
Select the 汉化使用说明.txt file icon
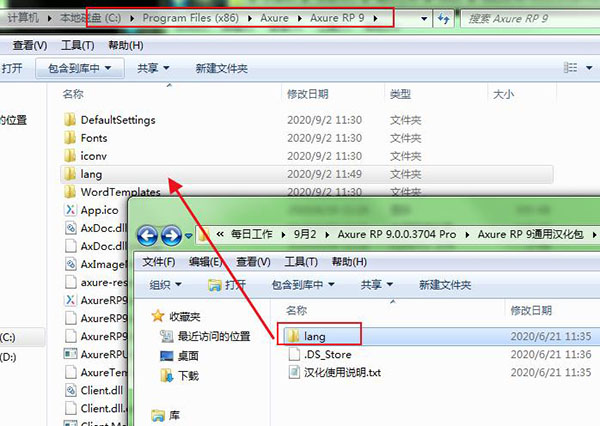coord(294,372)
